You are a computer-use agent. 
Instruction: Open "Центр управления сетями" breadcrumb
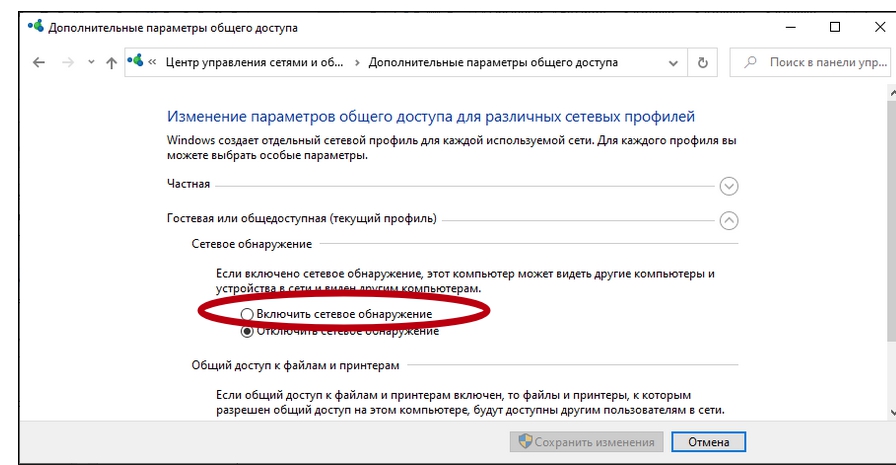(x=254, y=62)
